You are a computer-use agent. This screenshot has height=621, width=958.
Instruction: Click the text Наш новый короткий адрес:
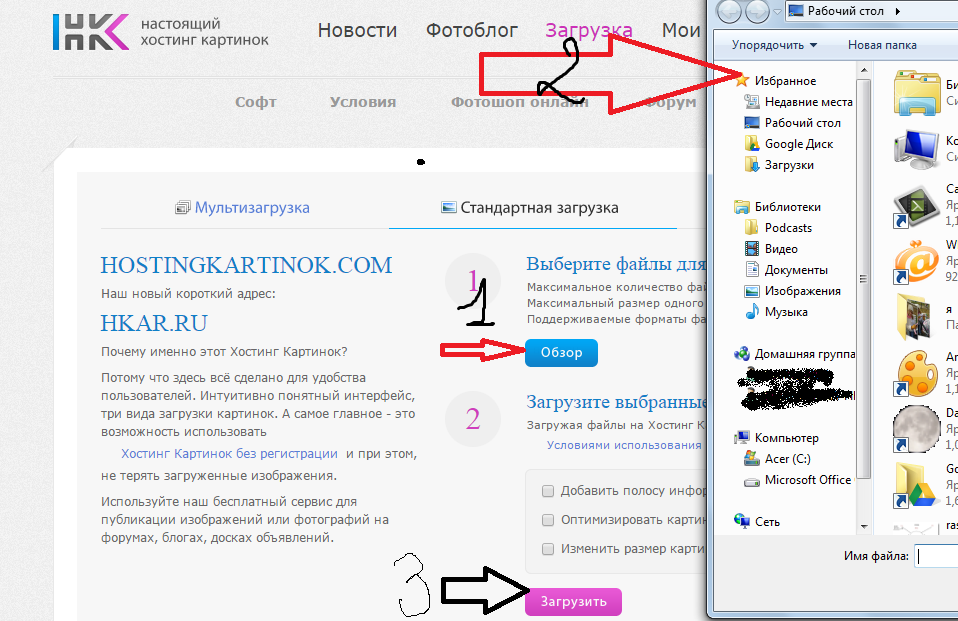[x=188, y=294]
